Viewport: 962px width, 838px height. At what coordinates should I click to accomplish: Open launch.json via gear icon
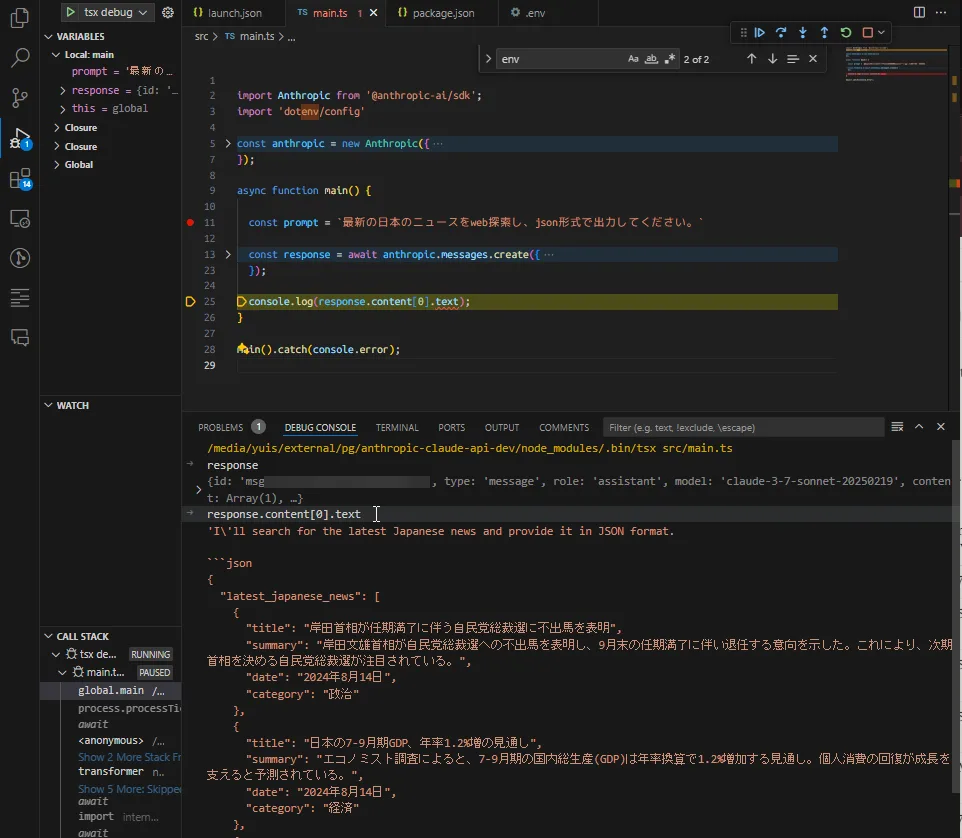point(168,13)
